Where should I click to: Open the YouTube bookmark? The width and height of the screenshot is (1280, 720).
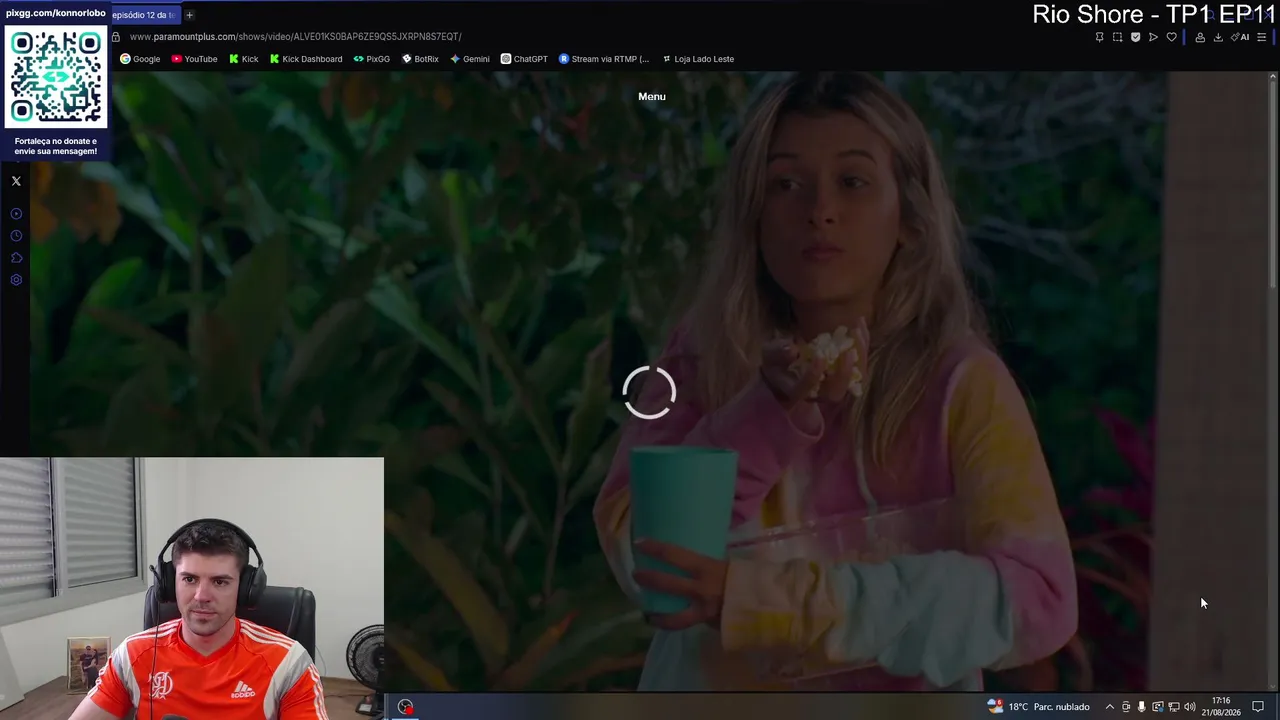[x=194, y=59]
